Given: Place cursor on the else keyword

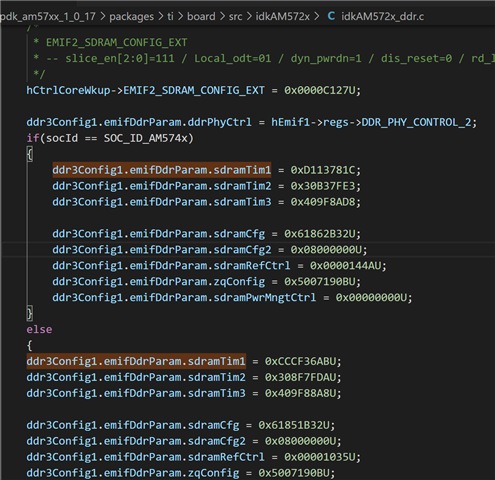Looking at the screenshot, I should tap(39, 329).
